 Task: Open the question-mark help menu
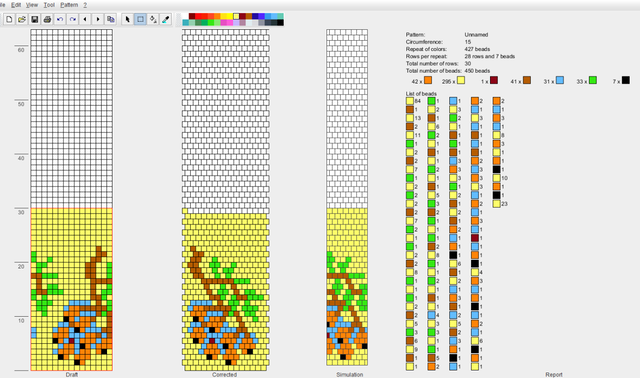tap(85, 5)
